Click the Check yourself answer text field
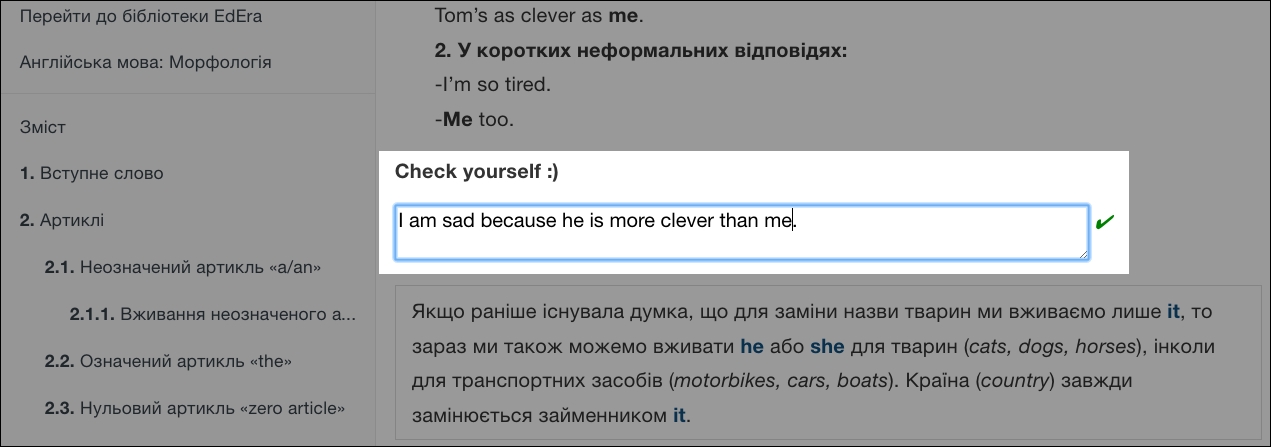1271x447 pixels. pos(742,233)
